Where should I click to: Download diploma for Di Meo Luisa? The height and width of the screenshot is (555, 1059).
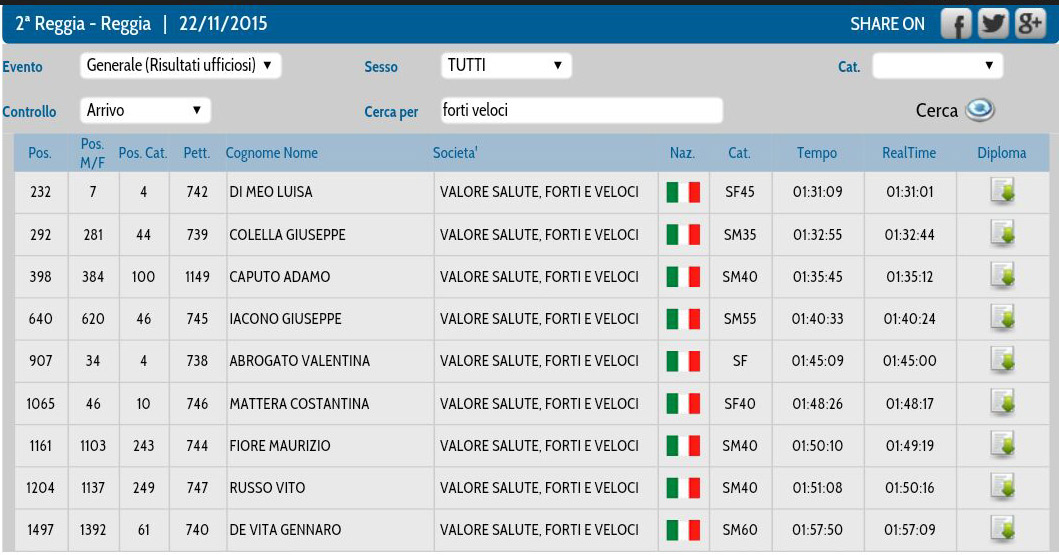click(1002, 191)
